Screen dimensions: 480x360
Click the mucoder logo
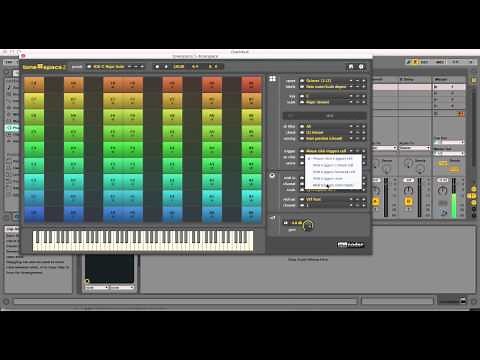[350, 244]
